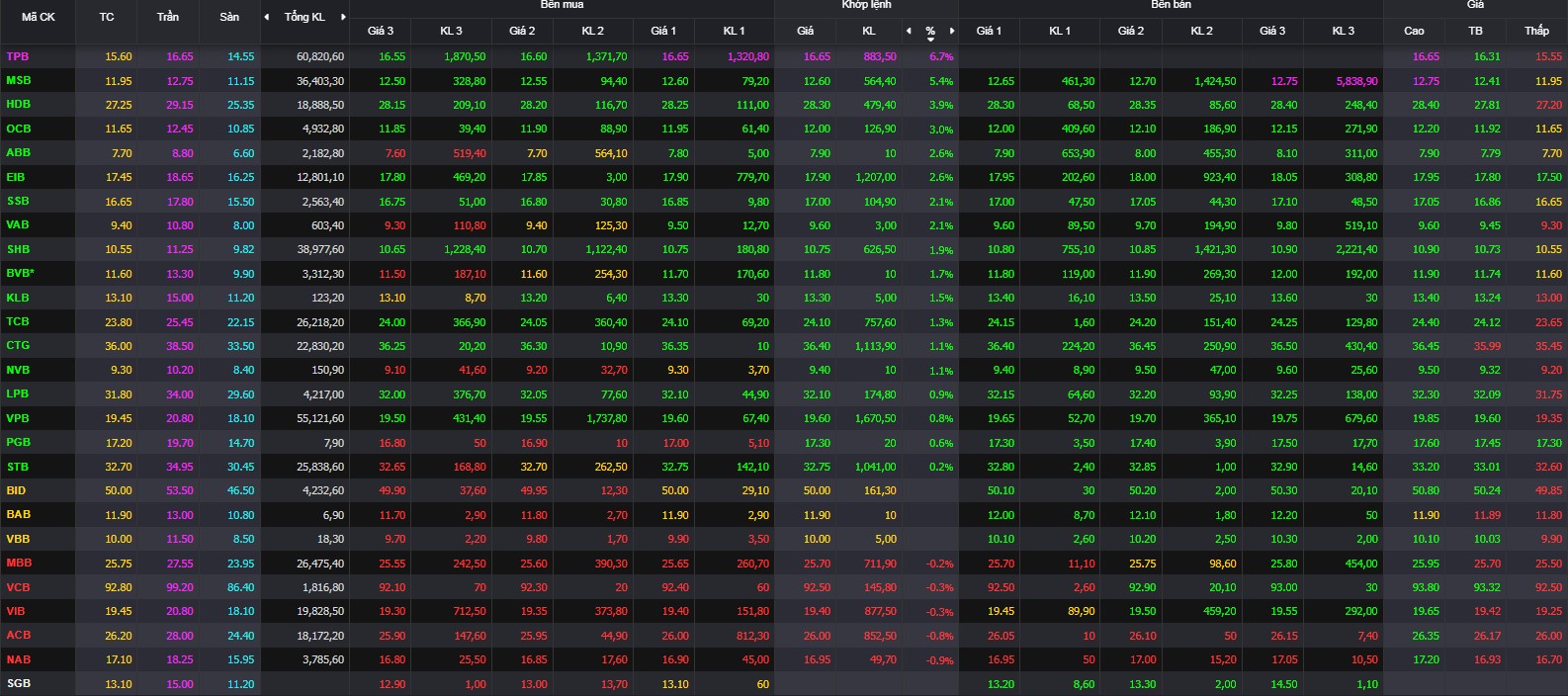Click the KL header under Khớp lệnh

869,31
